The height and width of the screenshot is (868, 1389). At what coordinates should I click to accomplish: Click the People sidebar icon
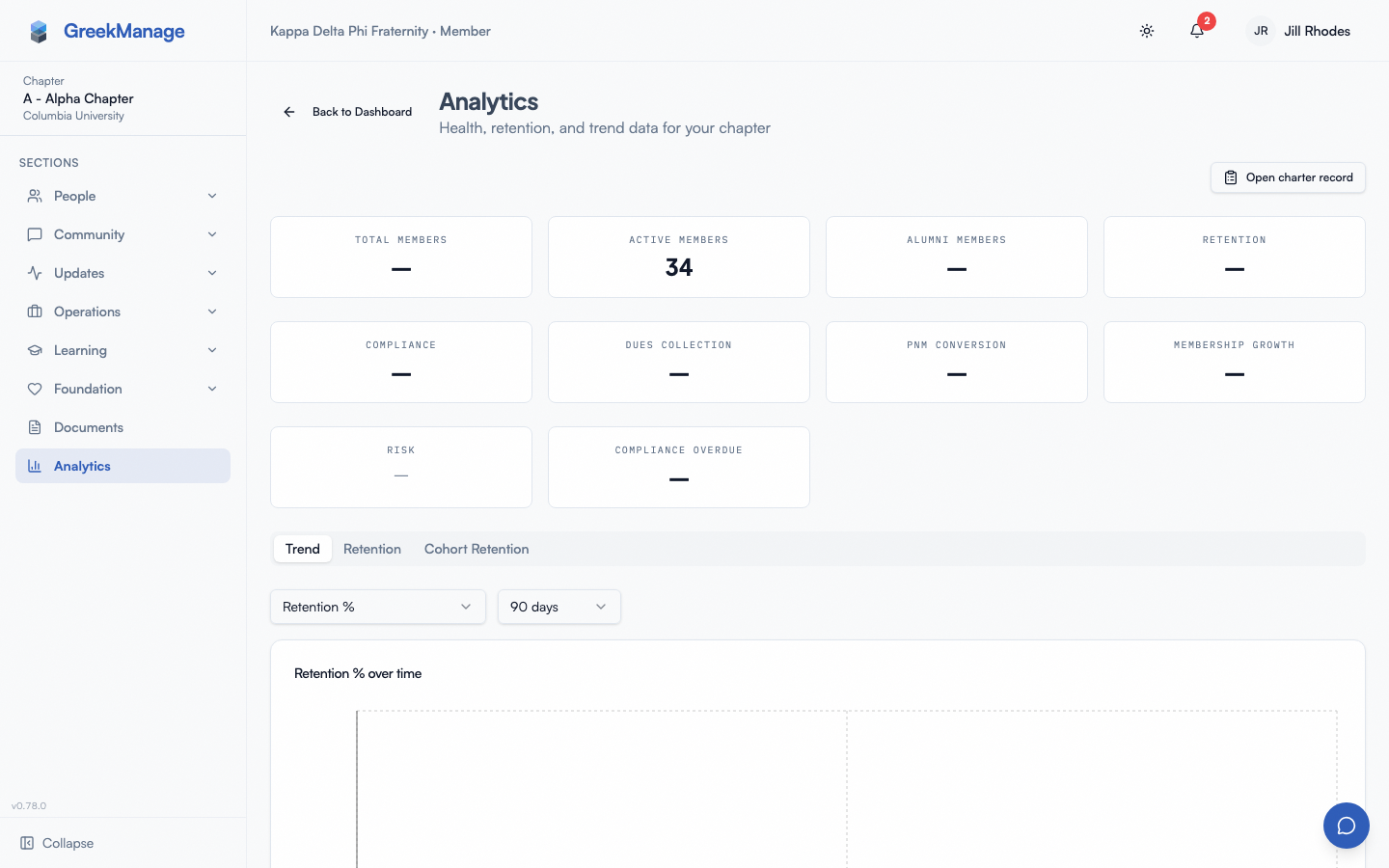35,196
